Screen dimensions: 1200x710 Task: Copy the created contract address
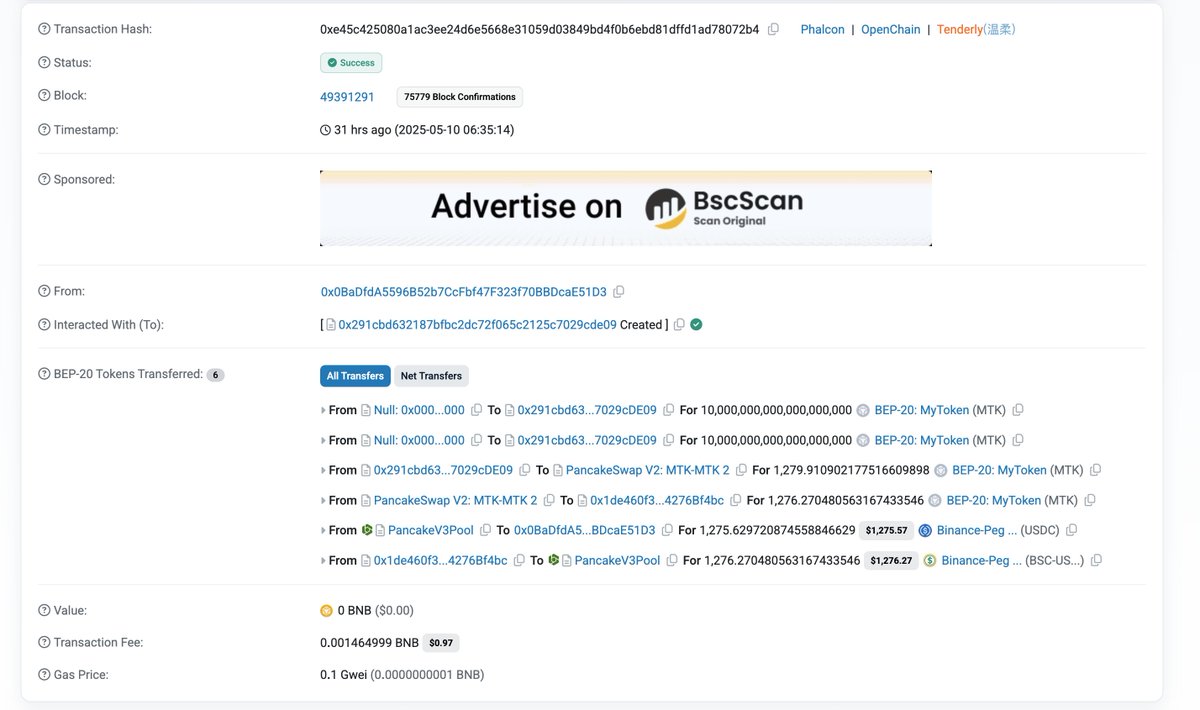[679, 325]
